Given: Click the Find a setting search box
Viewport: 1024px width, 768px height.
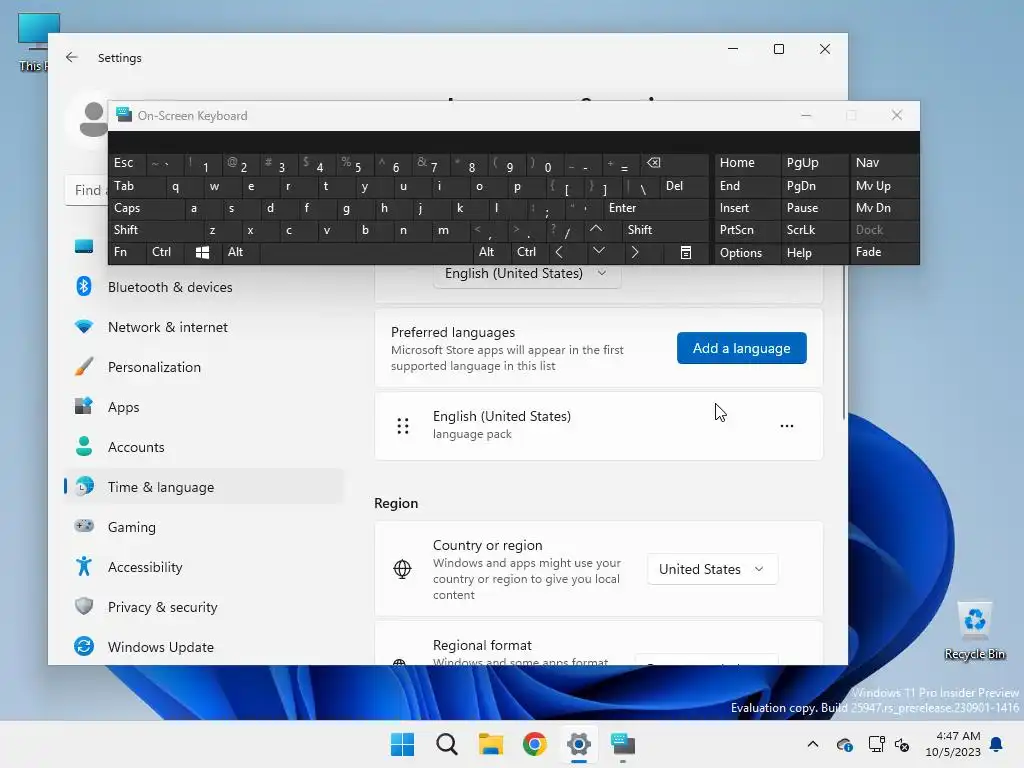Looking at the screenshot, I should [x=87, y=190].
